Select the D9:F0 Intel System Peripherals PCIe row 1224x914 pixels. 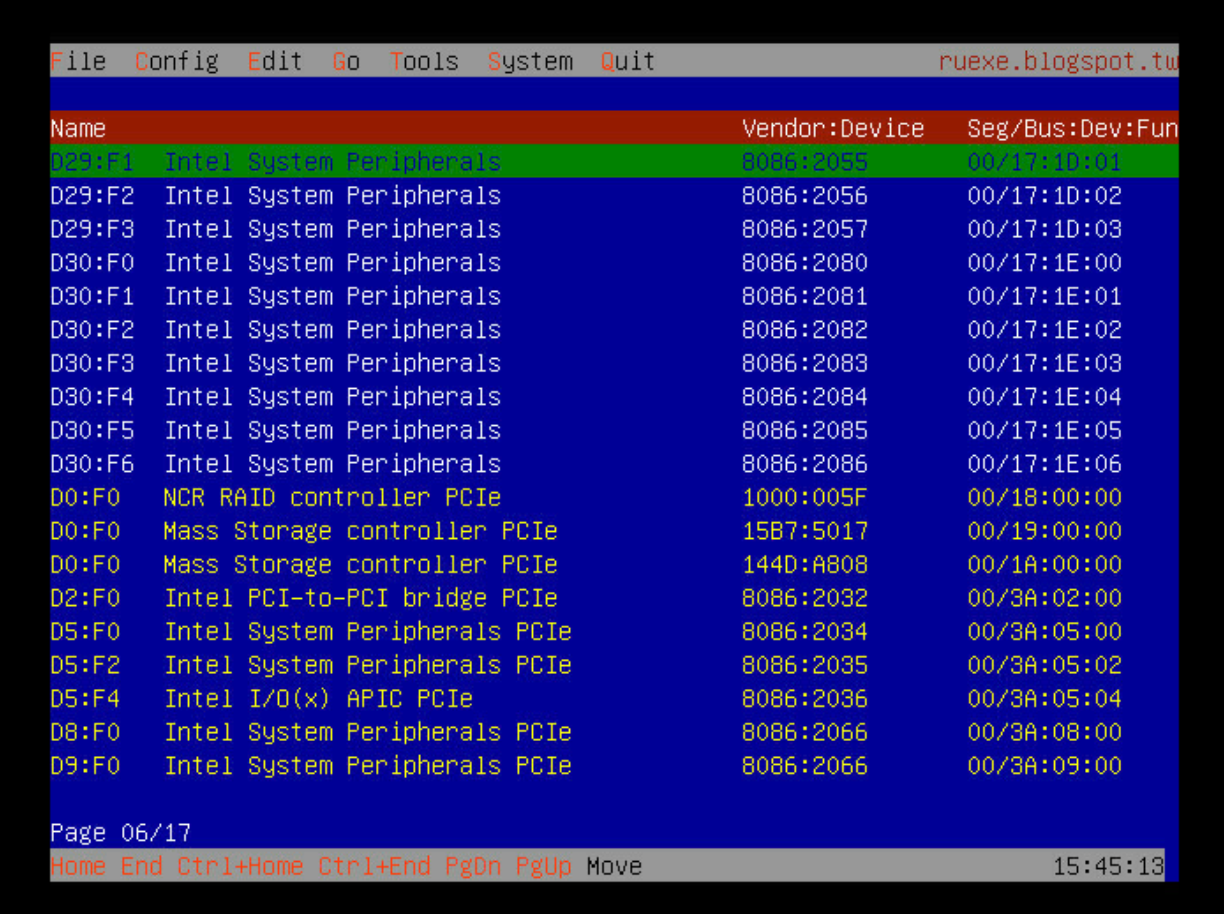[614, 765]
